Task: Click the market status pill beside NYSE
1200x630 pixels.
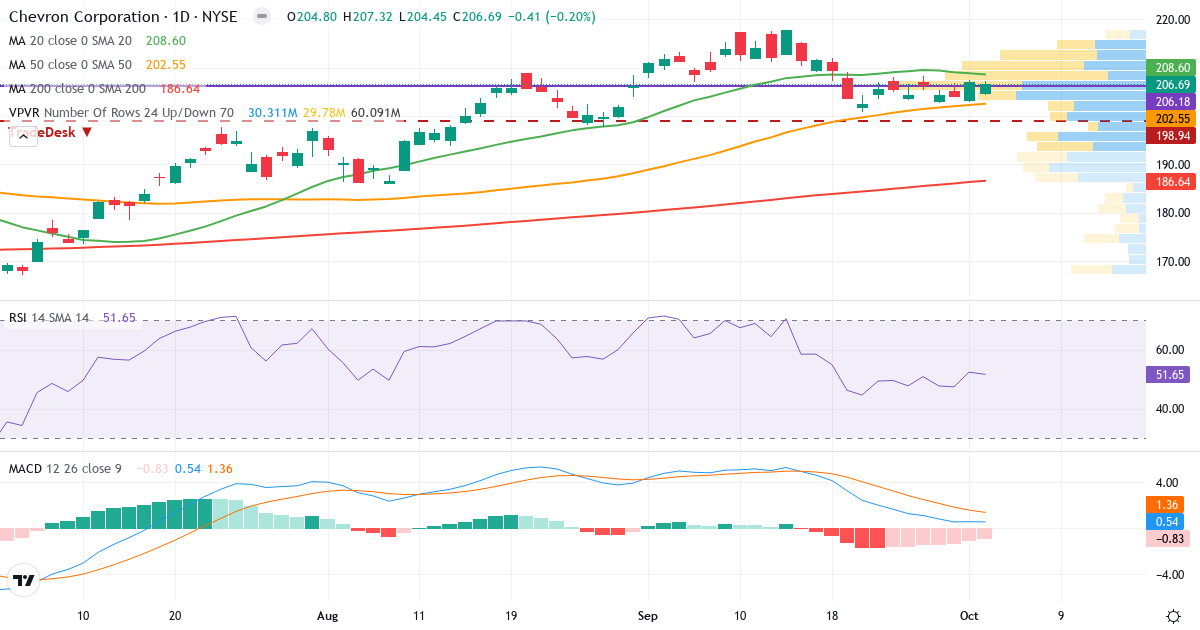Action: click(262, 17)
